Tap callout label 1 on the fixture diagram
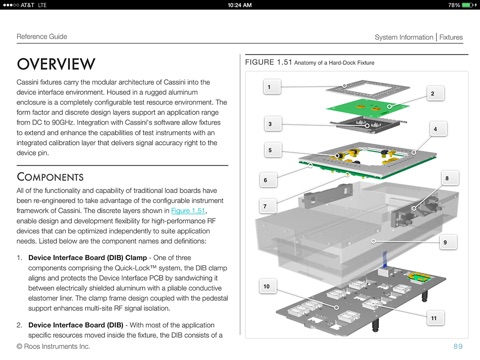Image resolution: width=480 pixels, height=360 pixels. (271, 87)
